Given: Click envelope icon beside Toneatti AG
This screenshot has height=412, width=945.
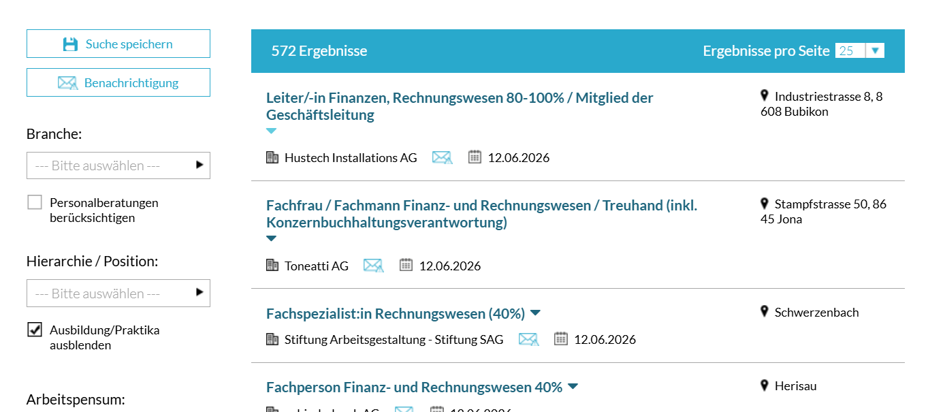Looking at the screenshot, I should pyautogui.click(x=373, y=266).
